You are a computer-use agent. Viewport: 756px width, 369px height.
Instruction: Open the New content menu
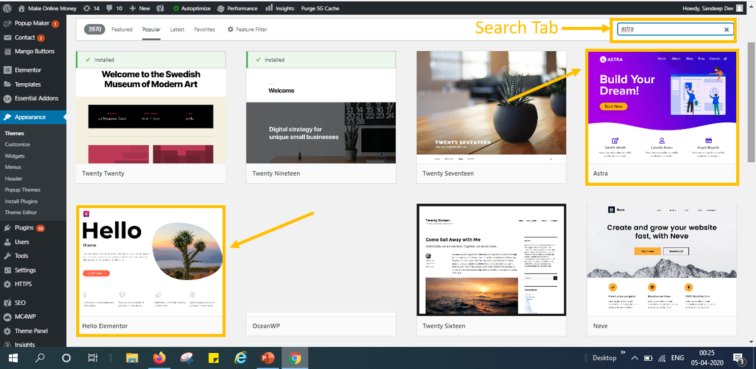pyautogui.click(x=140, y=8)
